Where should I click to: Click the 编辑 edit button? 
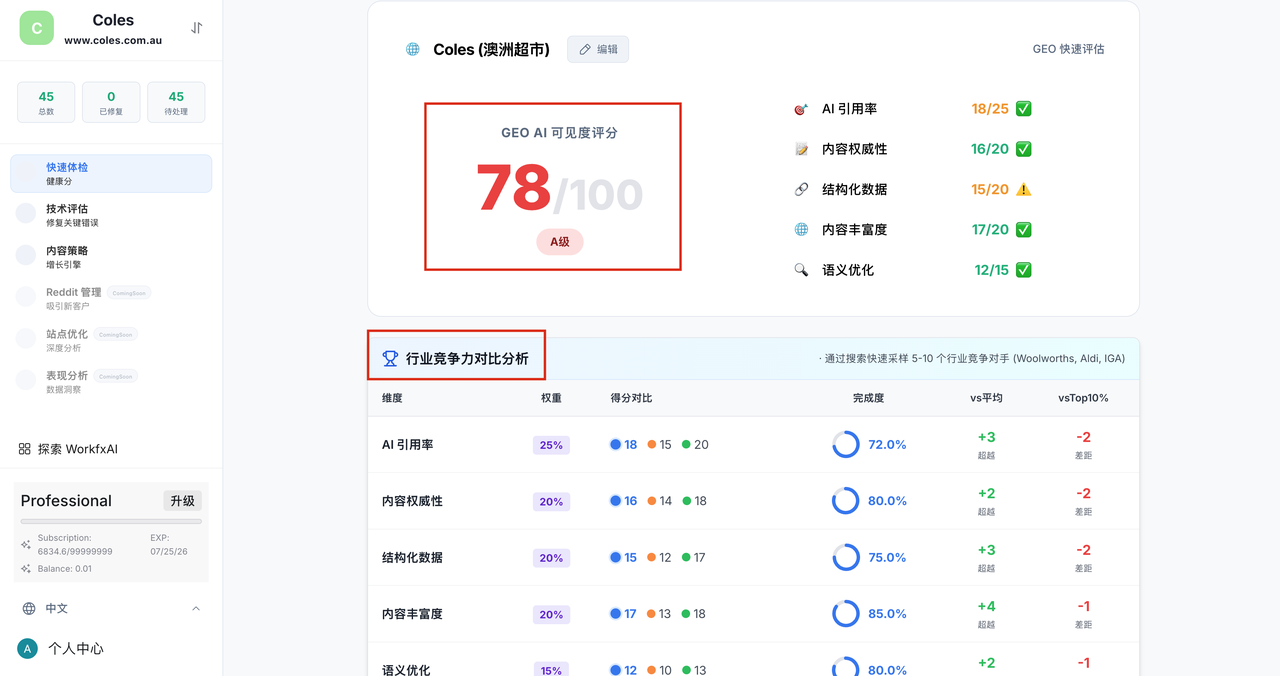point(598,49)
